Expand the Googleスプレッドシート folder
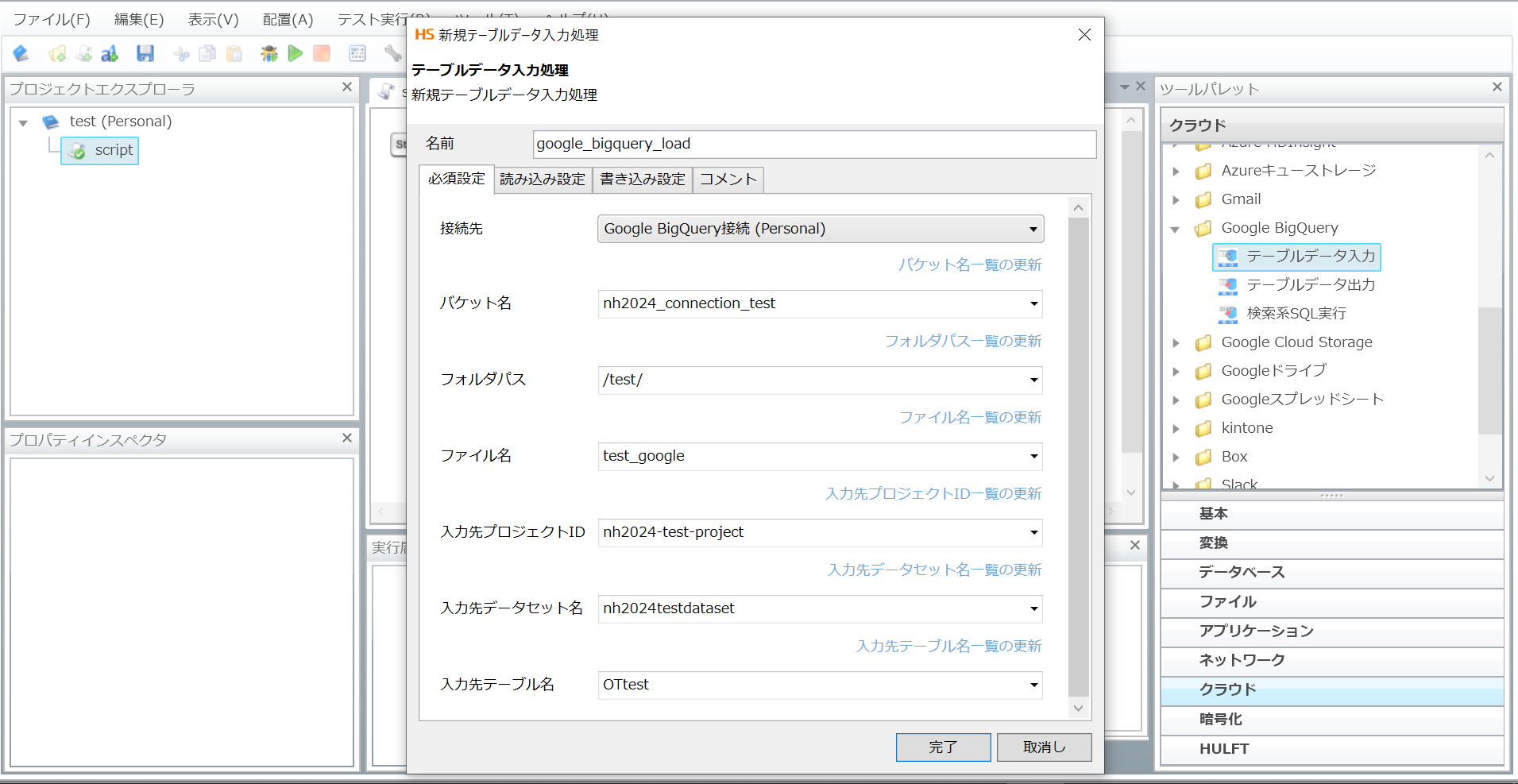This screenshot has height=784, width=1518. pos(1176,400)
